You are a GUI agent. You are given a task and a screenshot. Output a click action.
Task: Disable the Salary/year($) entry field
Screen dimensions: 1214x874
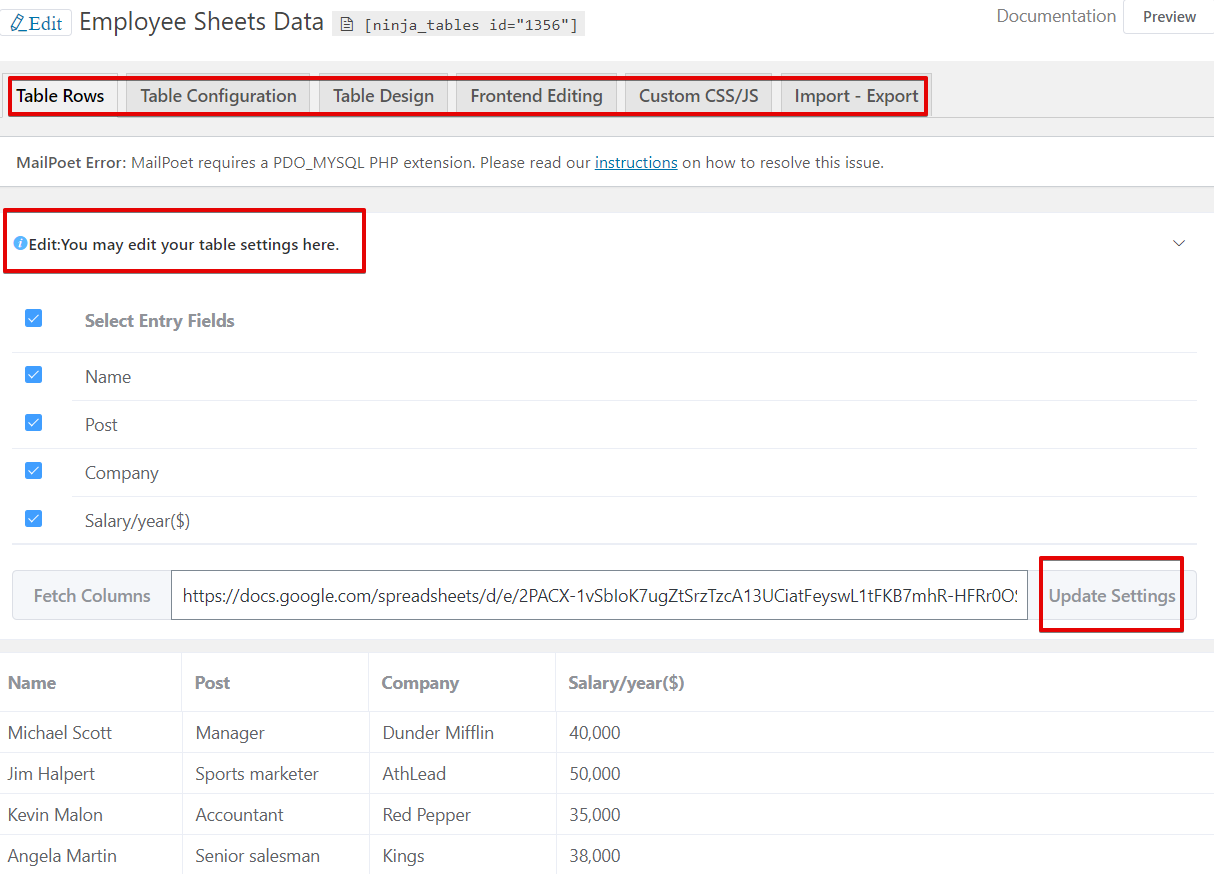(33, 518)
